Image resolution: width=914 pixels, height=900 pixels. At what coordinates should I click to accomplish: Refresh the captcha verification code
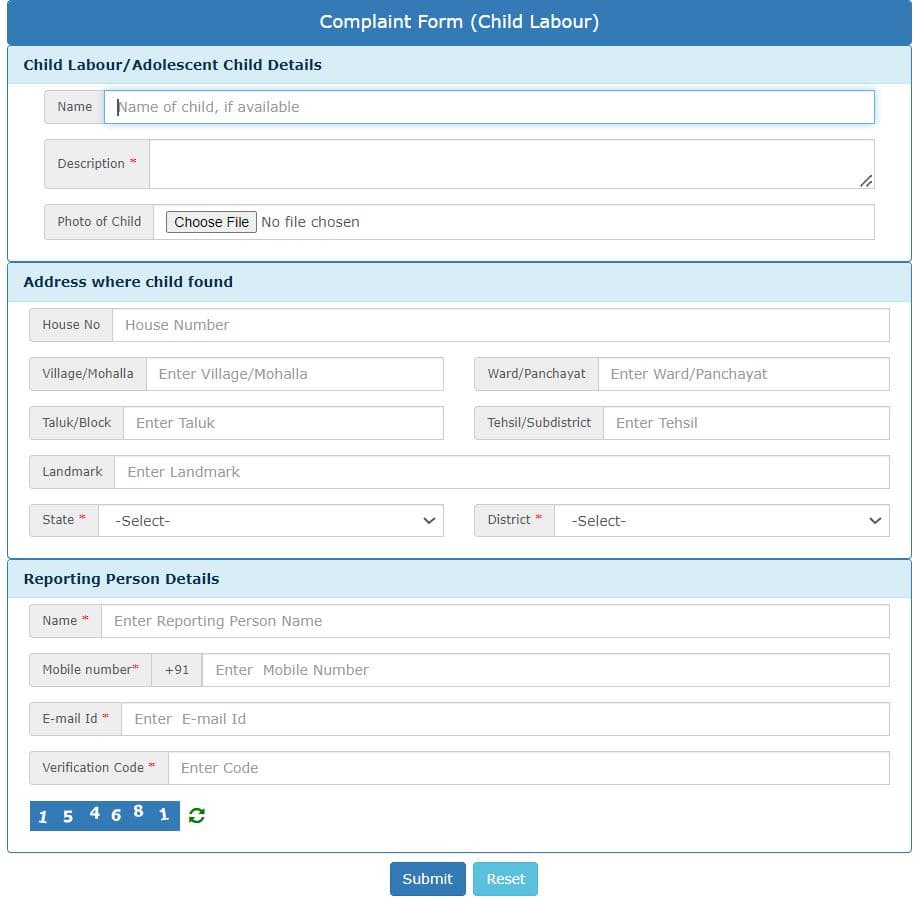(197, 815)
